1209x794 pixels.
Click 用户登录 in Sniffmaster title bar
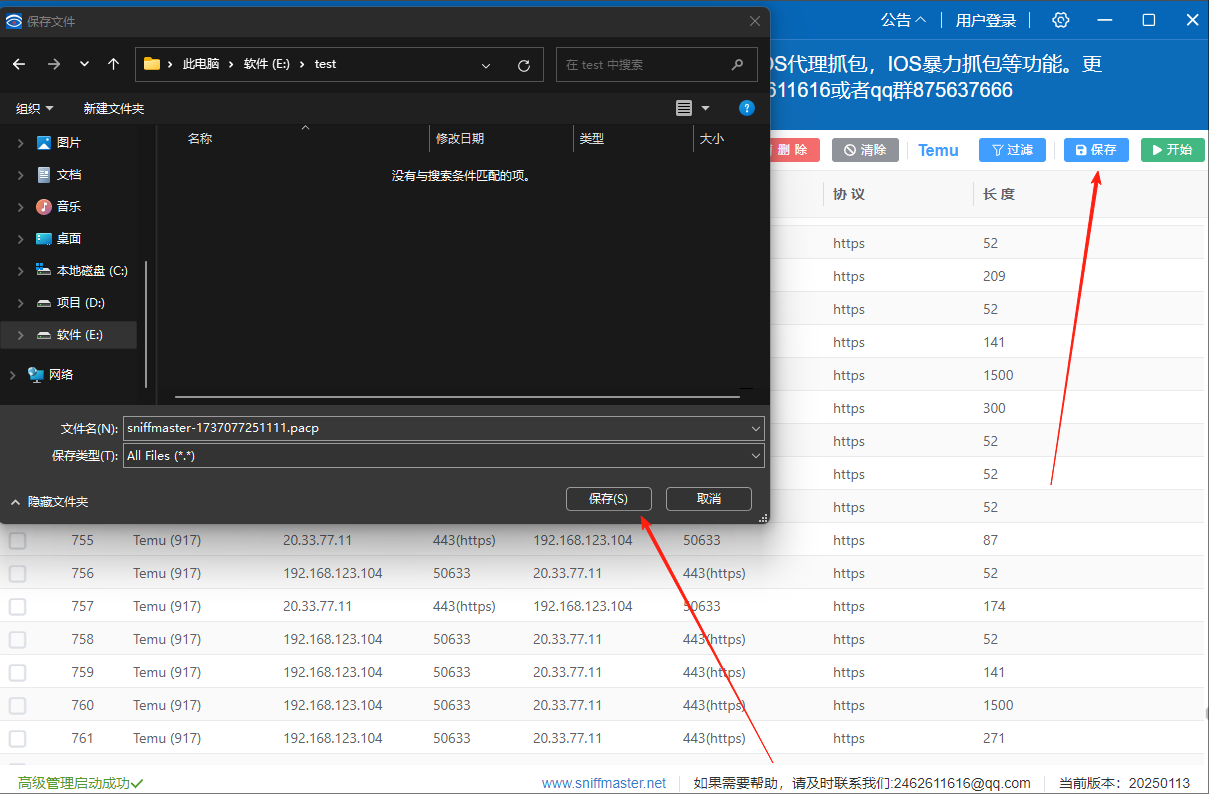[986, 20]
